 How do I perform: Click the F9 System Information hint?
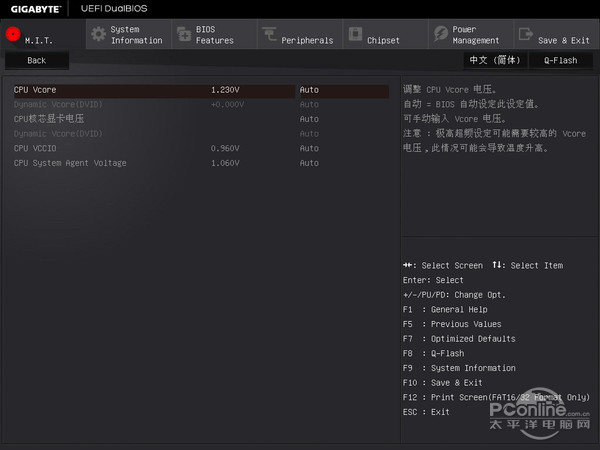click(459, 368)
